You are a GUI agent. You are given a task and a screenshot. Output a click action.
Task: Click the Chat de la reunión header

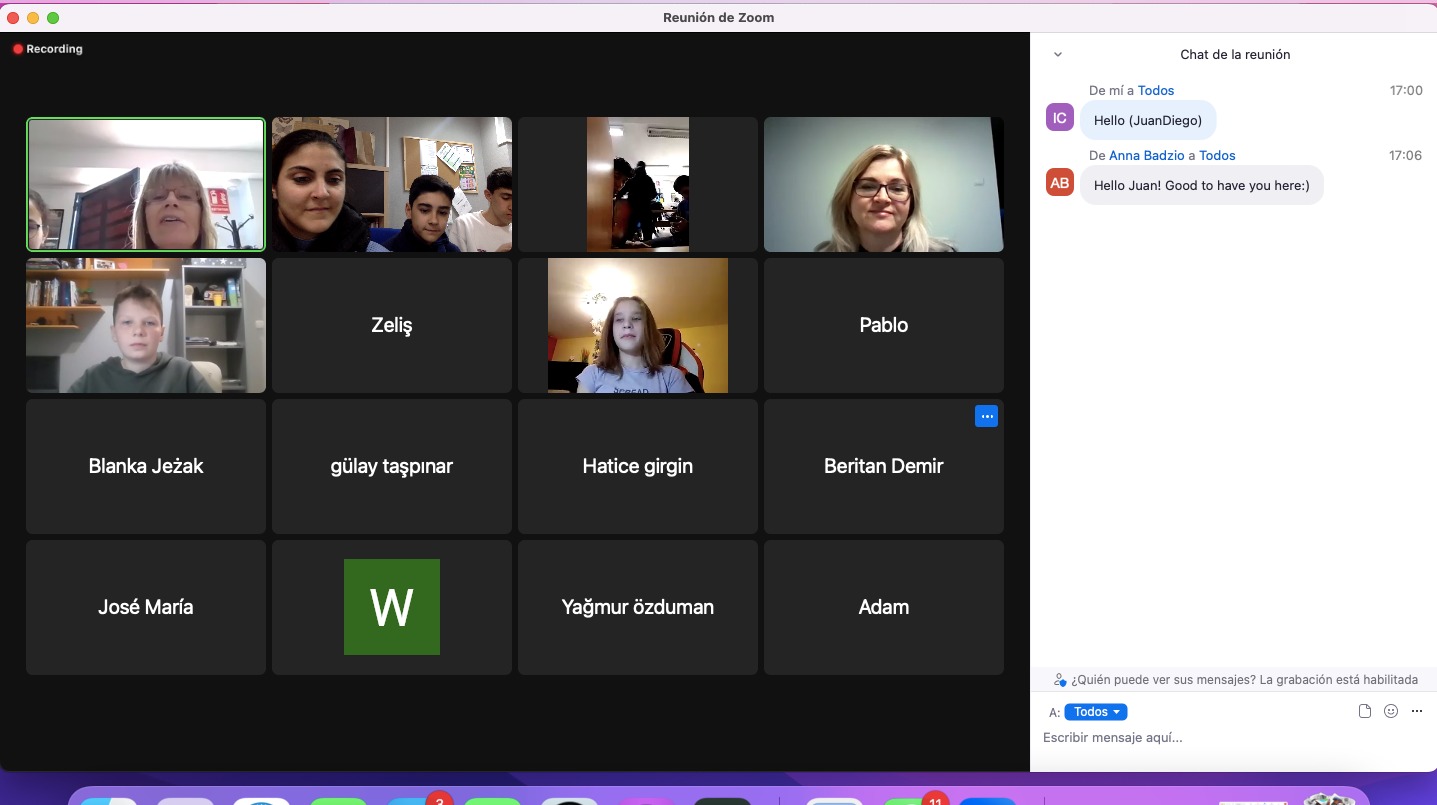coord(1235,55)
